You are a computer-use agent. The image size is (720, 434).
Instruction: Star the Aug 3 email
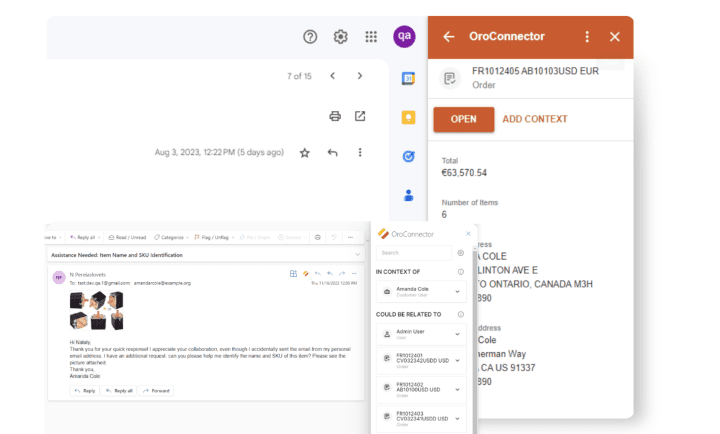pos(304,153)
